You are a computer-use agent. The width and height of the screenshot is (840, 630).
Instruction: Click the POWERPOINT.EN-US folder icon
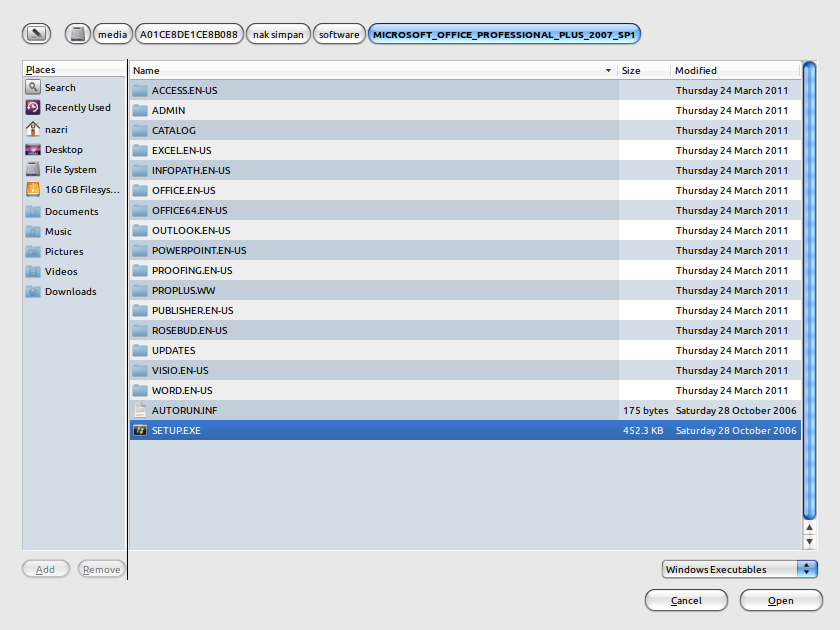click(140, 250)
